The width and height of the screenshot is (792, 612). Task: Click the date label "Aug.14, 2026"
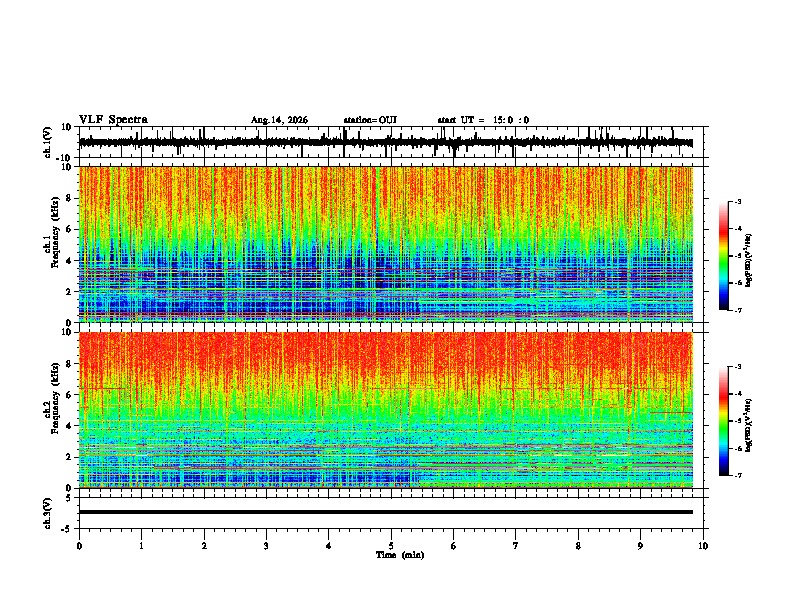pyautogui.click(x=279, y=120)
